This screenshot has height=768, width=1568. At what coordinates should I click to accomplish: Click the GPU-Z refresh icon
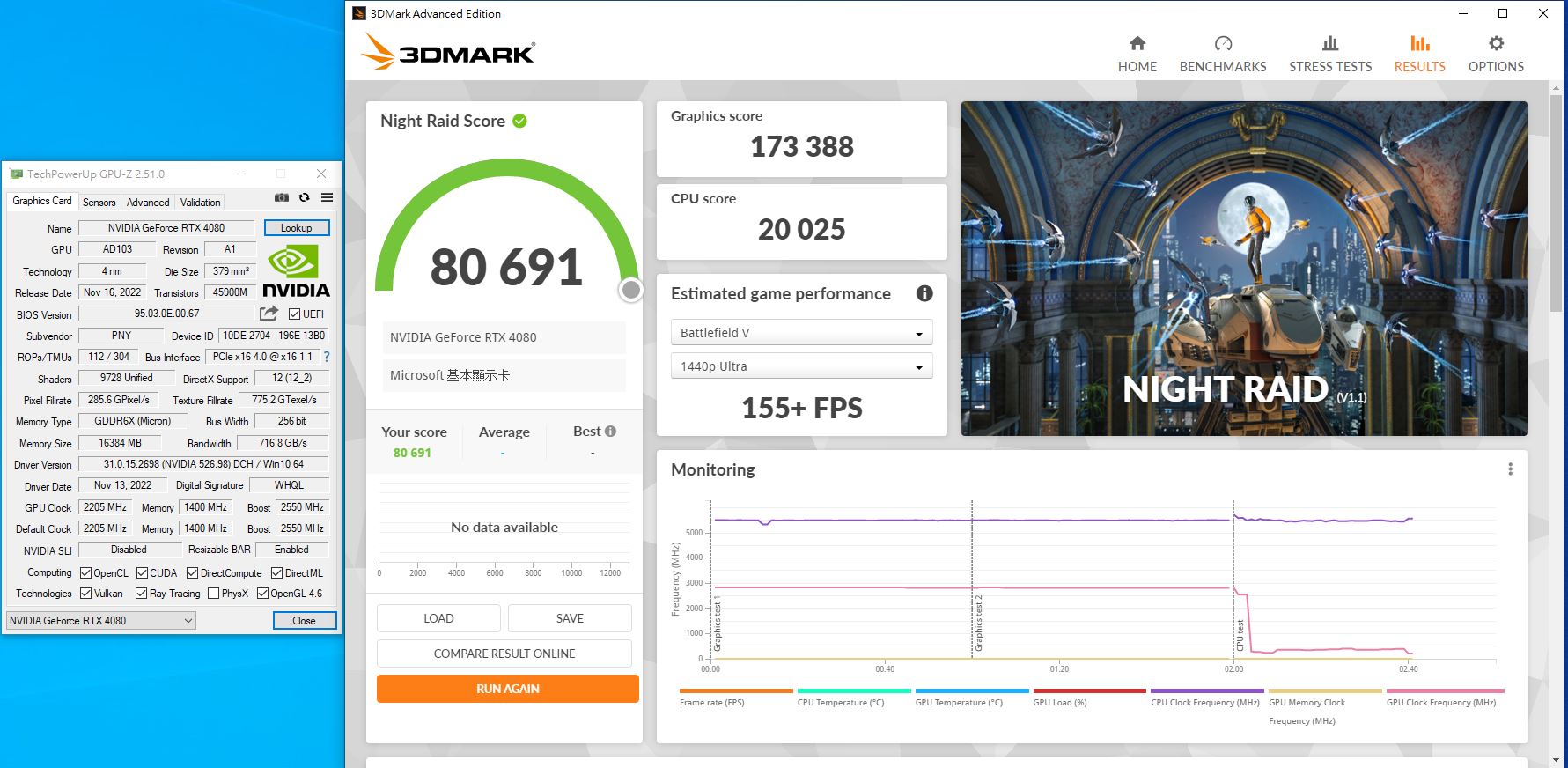(305, 198)
